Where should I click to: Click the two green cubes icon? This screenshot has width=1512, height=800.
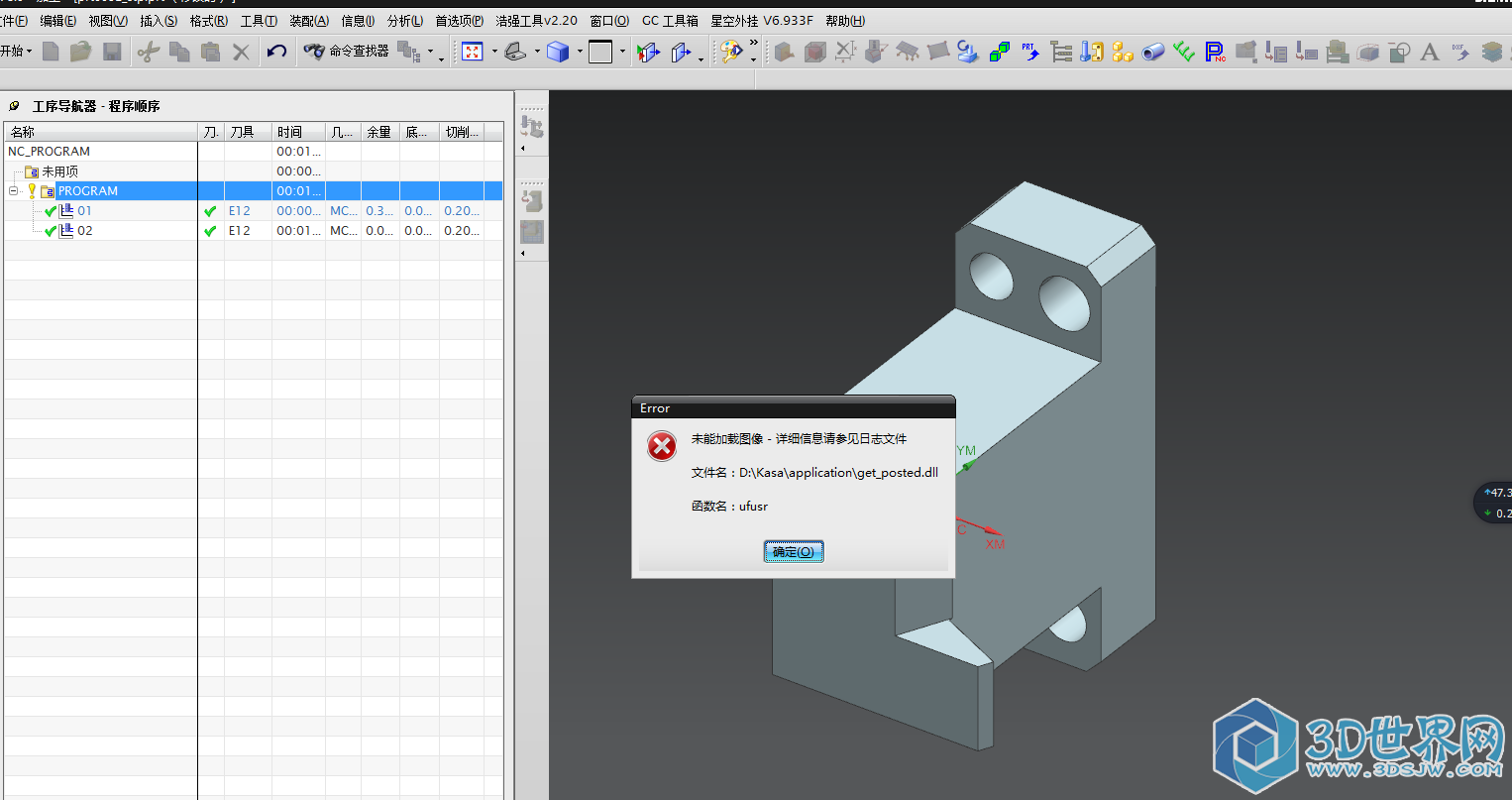pos(1000,52)
